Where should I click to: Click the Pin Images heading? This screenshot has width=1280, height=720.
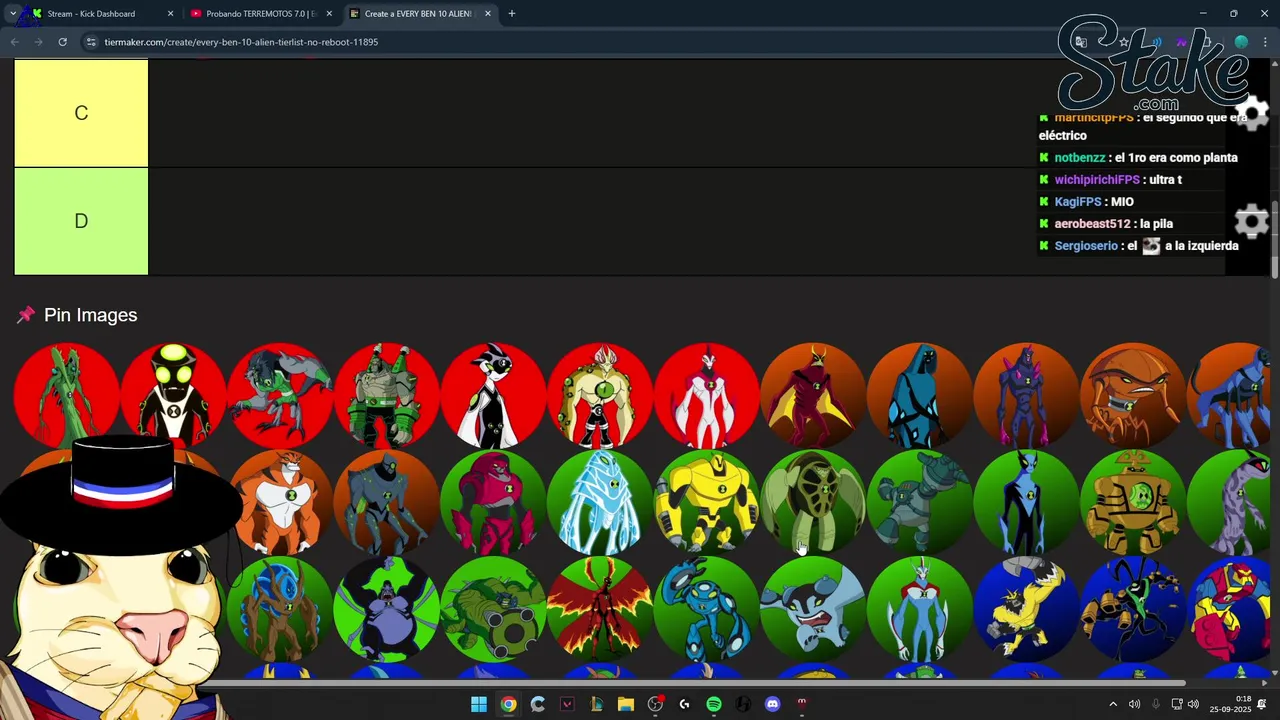(90, 315)
